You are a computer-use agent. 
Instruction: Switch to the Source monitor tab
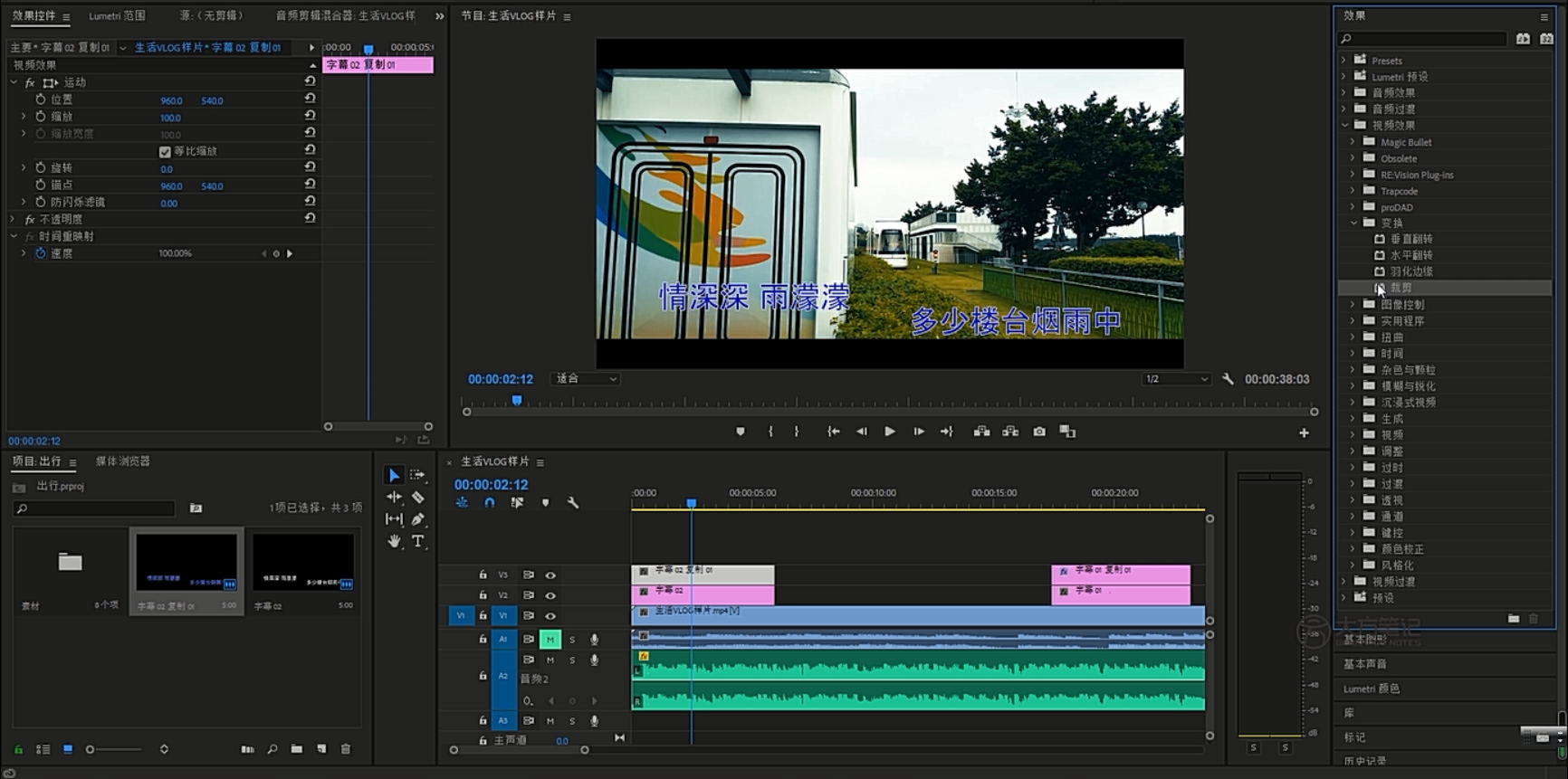[x=211, y=16]
